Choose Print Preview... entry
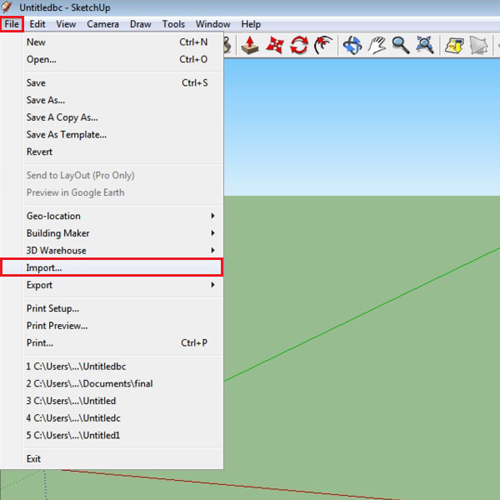Viewport: 500px width, 500px height. click(x=112, y=326)
